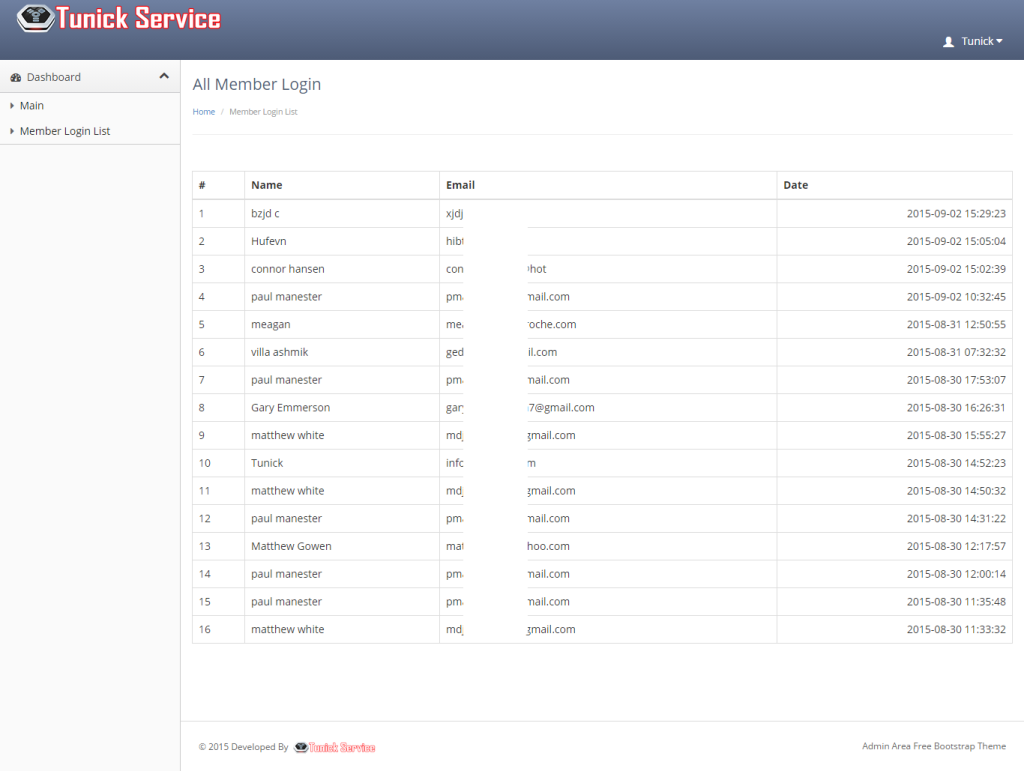Screen dimensions: 1024x771
Task: Click the Date column header
Action: pyautogui.click(x=895, y=185)
